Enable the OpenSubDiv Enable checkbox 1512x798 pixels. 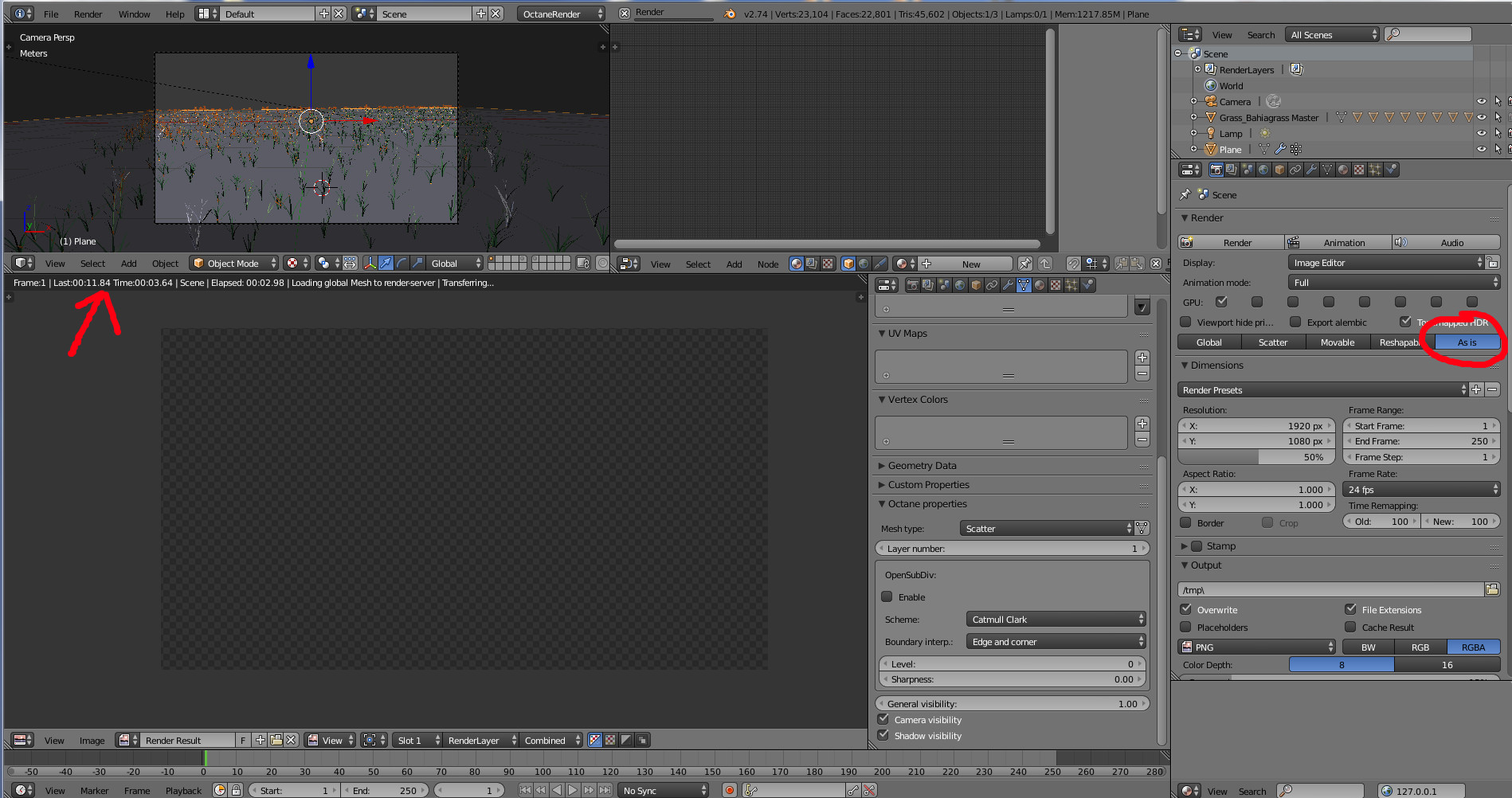click(887, 597)
